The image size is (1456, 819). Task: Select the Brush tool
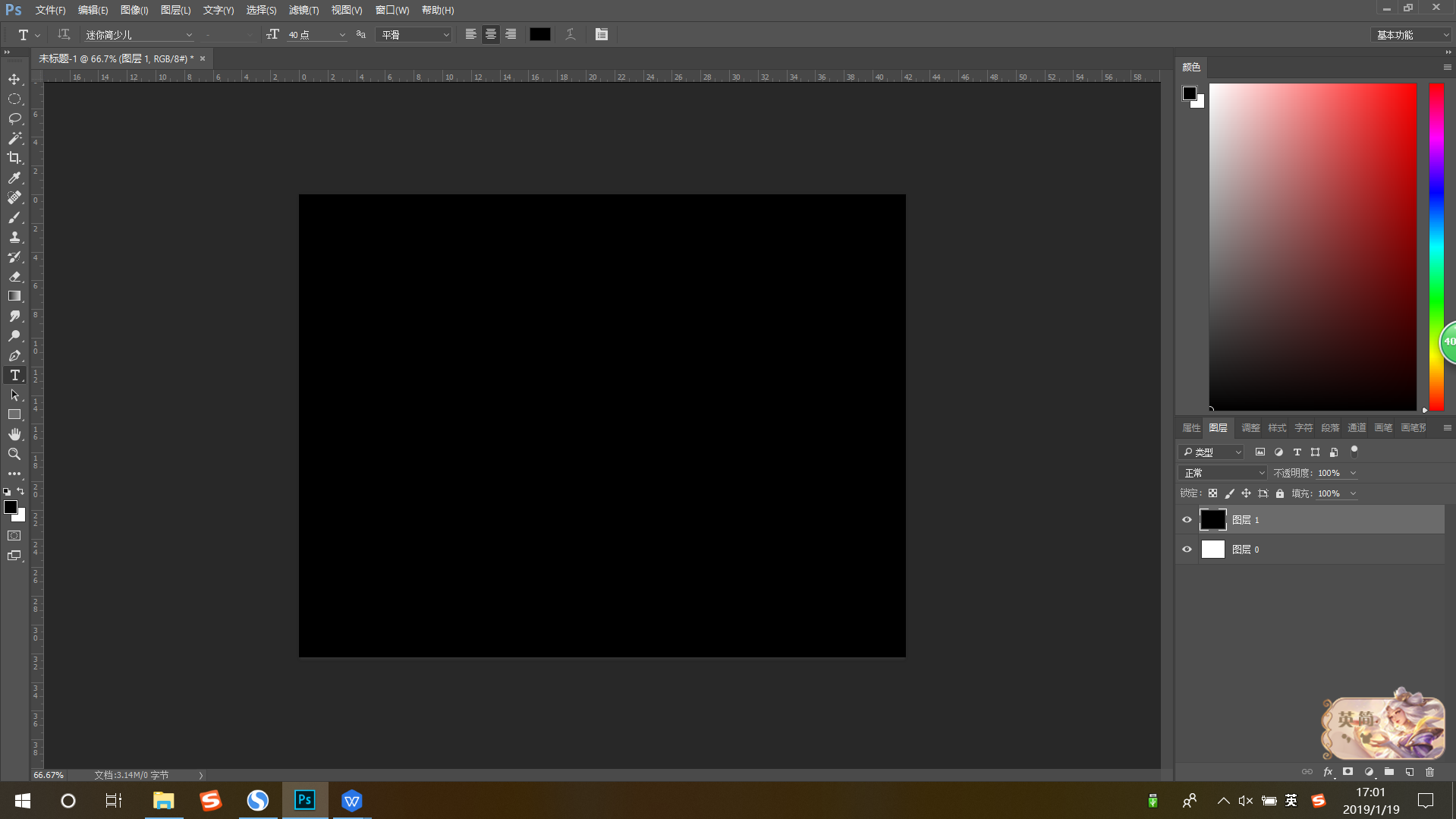[x=14, y=217]
